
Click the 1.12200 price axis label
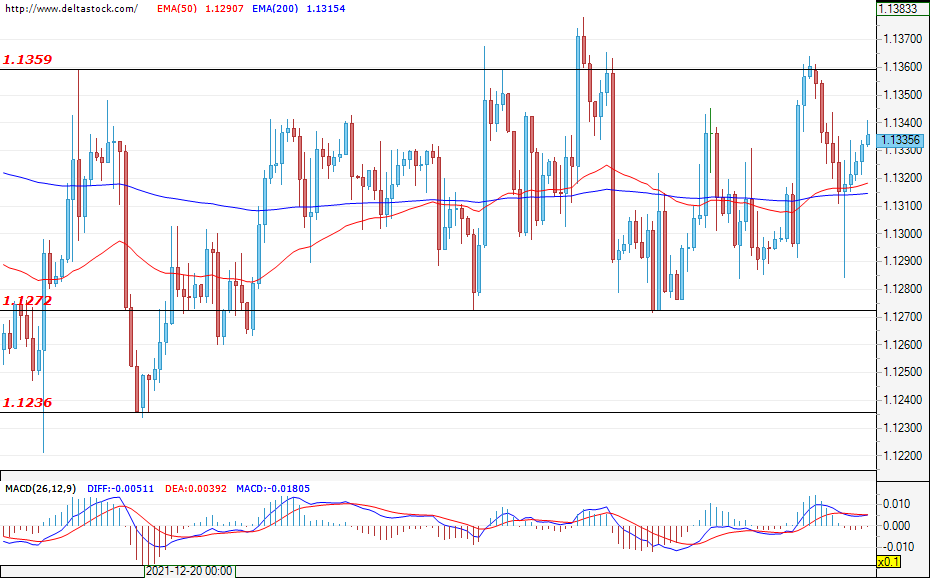(902, 455)
